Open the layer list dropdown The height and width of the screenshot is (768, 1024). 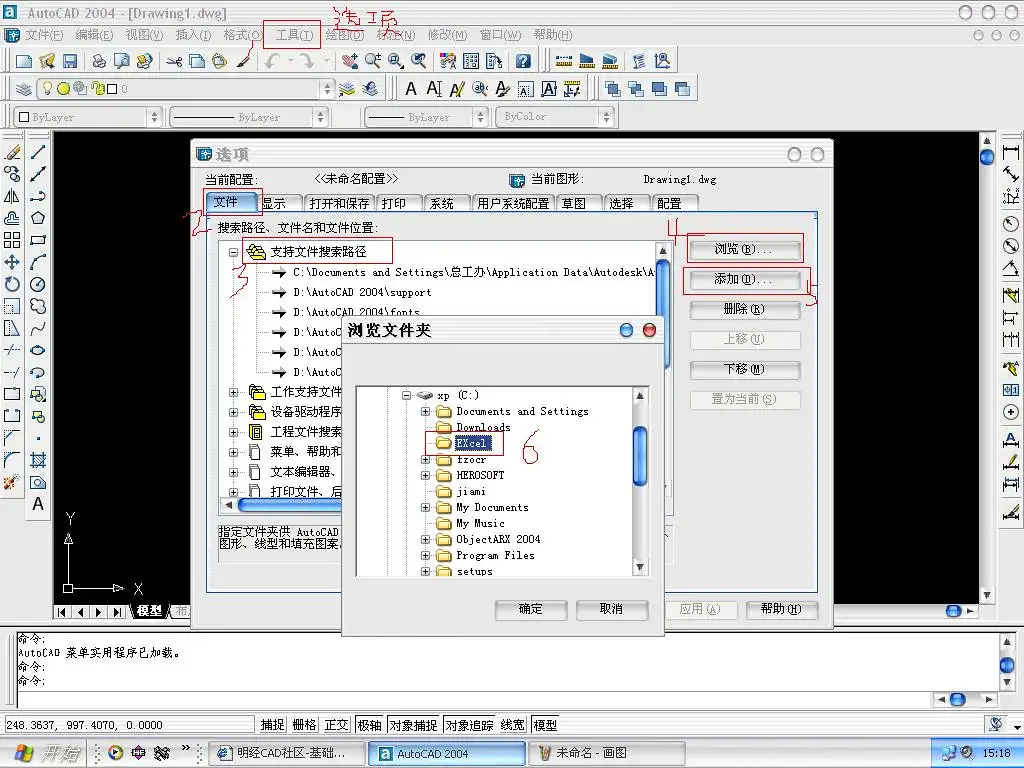[x=327, y=89]
